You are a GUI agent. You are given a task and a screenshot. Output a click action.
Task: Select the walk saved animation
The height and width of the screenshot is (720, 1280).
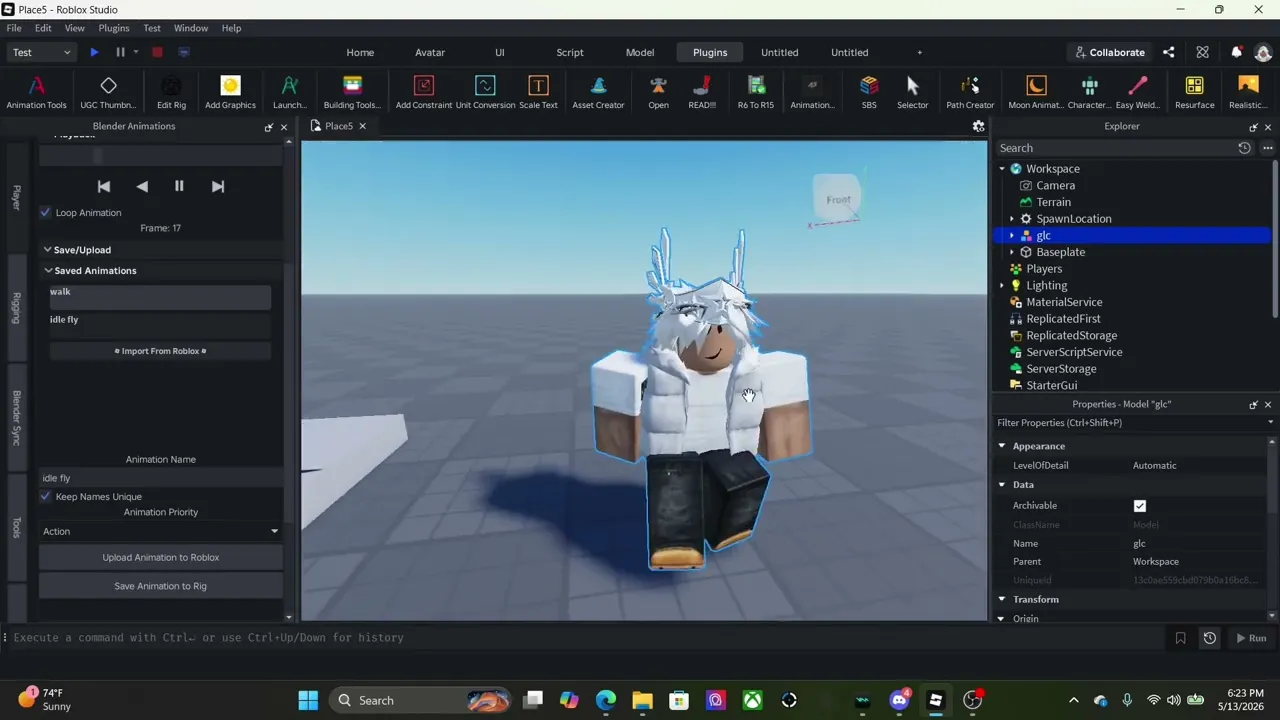point(160,296)
